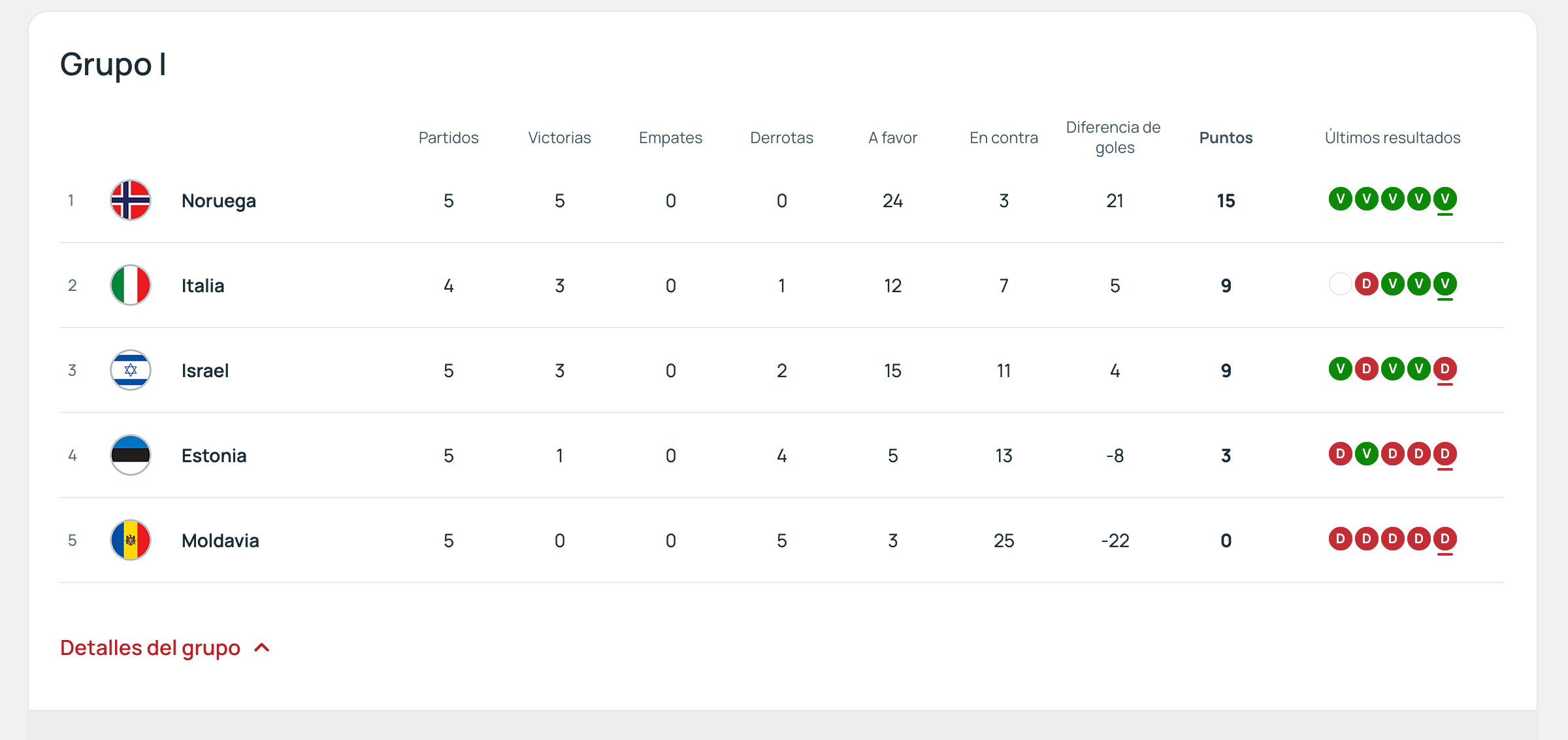Click the Noruega flag icon
The height and width of the screenshot is (740, 1568).
point(131,200)
